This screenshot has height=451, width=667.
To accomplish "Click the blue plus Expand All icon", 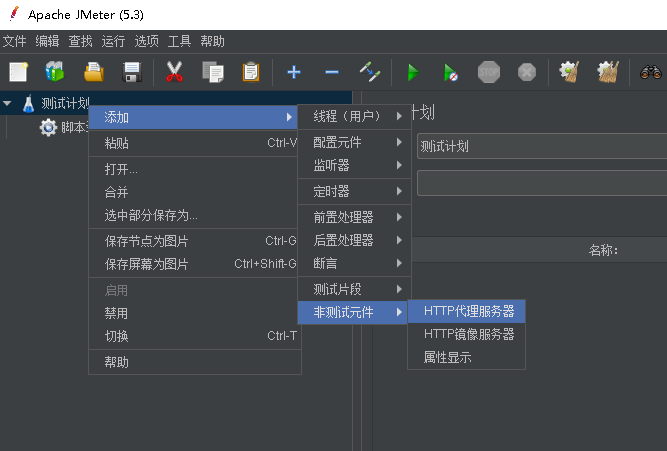I will coord(294,72).
